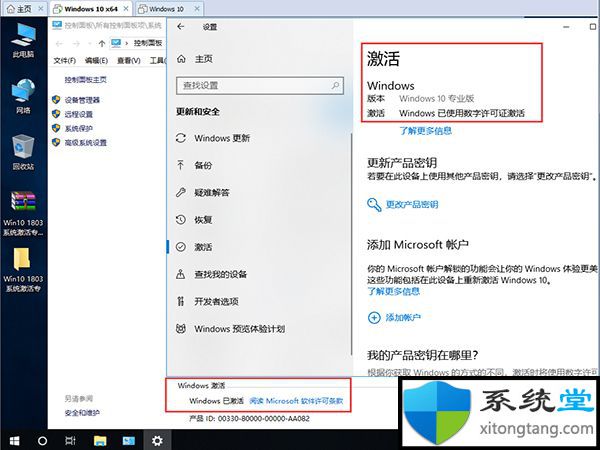Open 设备管理器 in Control Panel sidebar
The height and width of the screenshot is (450, 600).
click(x=82, y=100)
